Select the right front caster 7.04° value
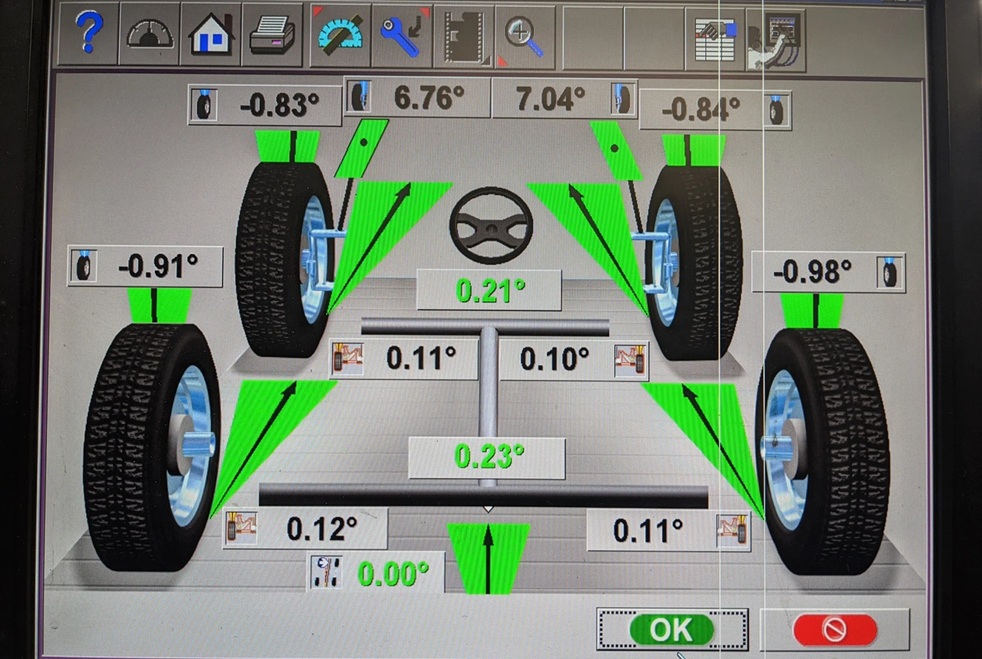Viewport: 982px width, 659px height. tap(550, 99)
